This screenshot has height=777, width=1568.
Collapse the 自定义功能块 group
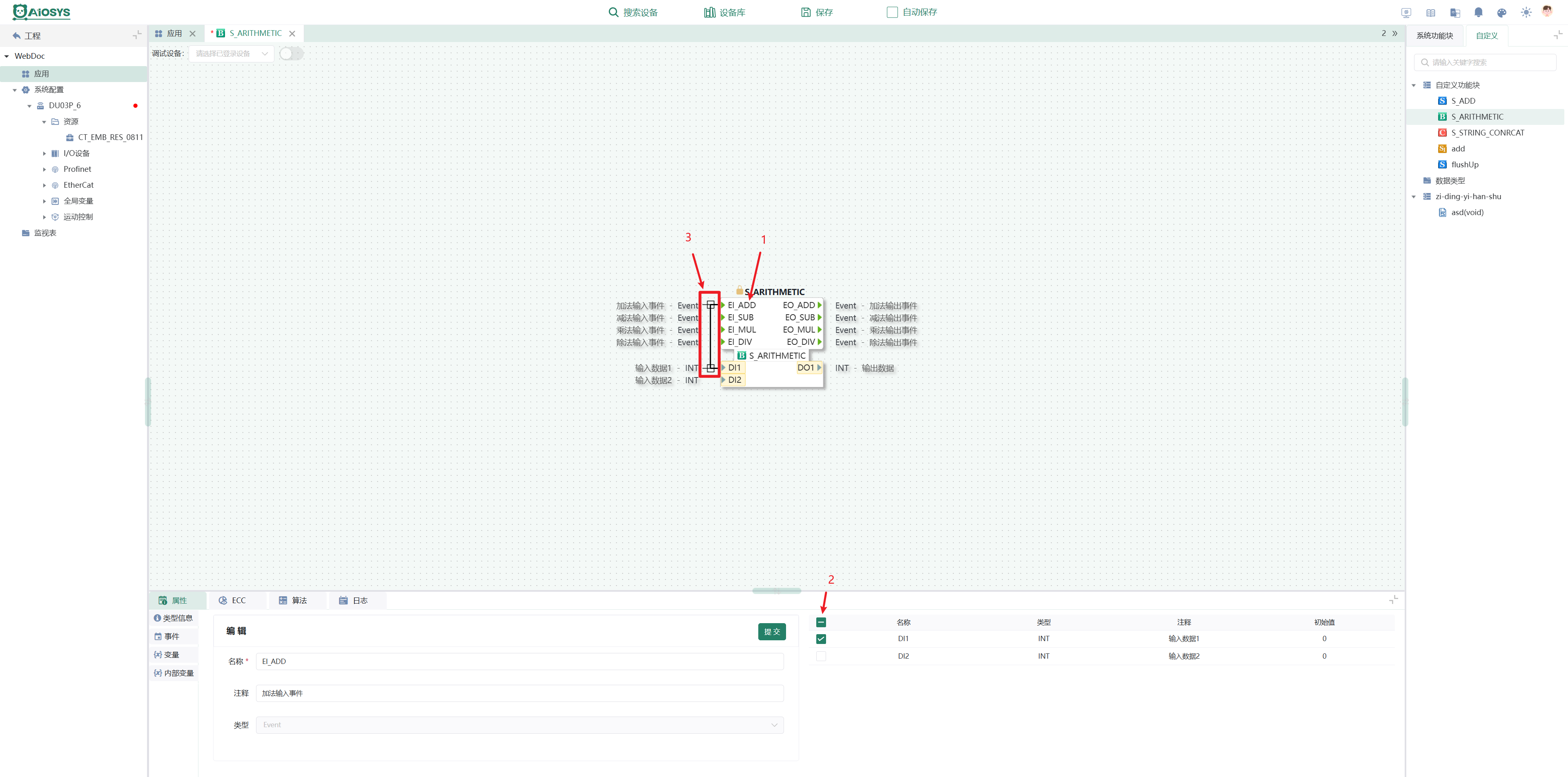pos(1413,85)
